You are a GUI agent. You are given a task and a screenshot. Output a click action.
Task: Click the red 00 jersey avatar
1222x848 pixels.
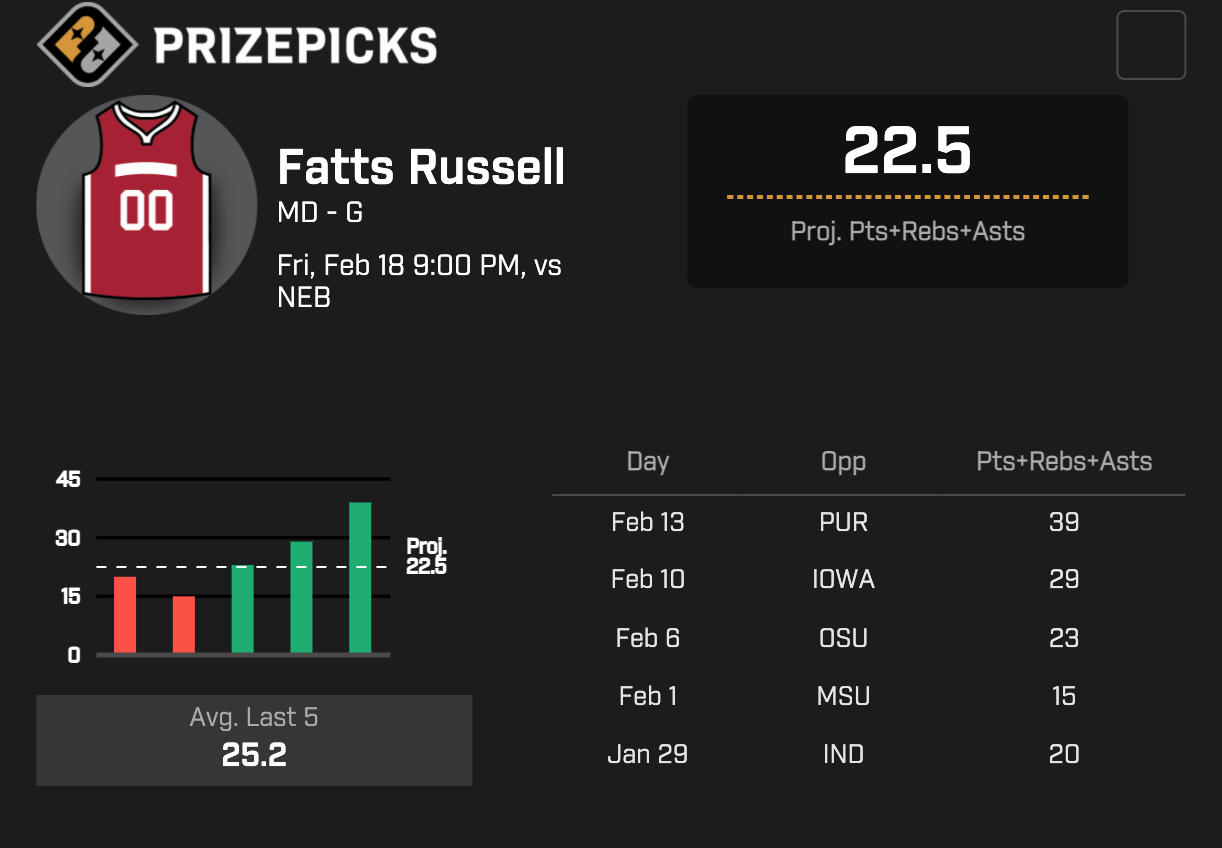coord(146,205)
